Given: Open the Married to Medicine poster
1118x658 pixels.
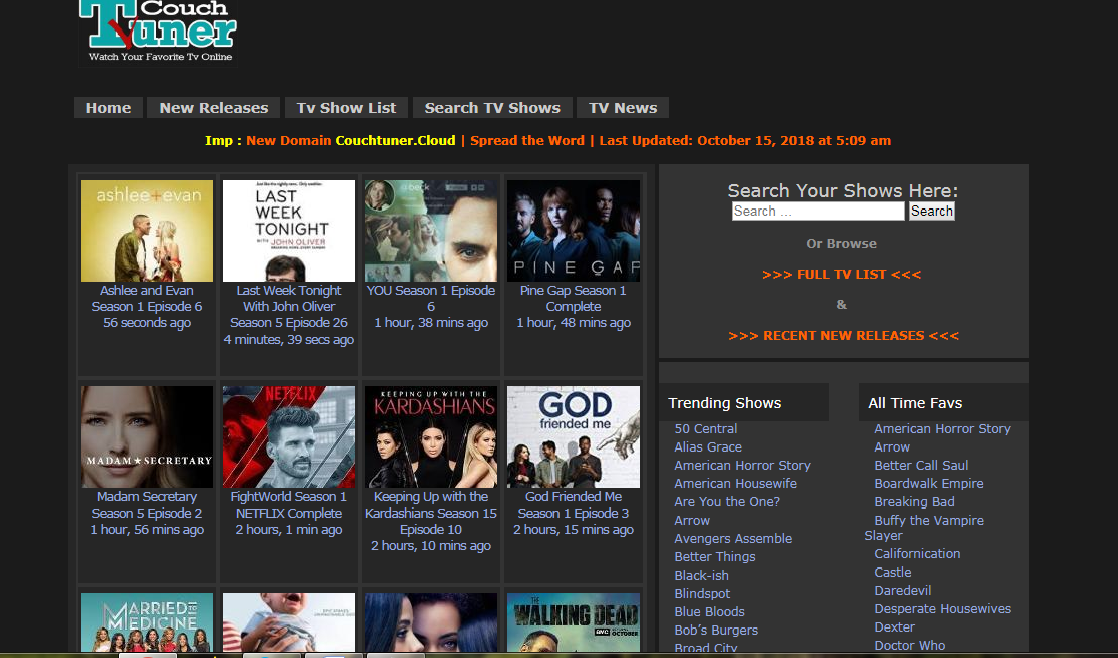Looking at the screenshot, I should 147,622.
